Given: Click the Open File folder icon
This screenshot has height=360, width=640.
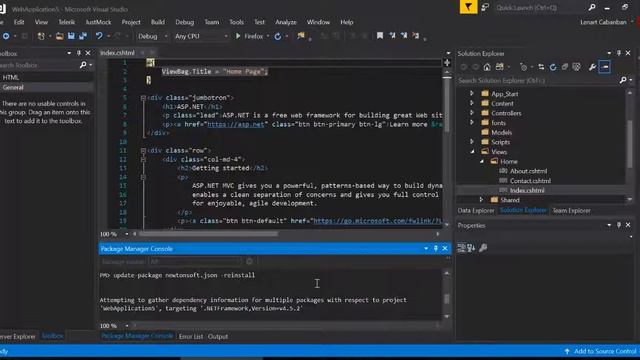Looking at the screenshot, I should (60, 36).
